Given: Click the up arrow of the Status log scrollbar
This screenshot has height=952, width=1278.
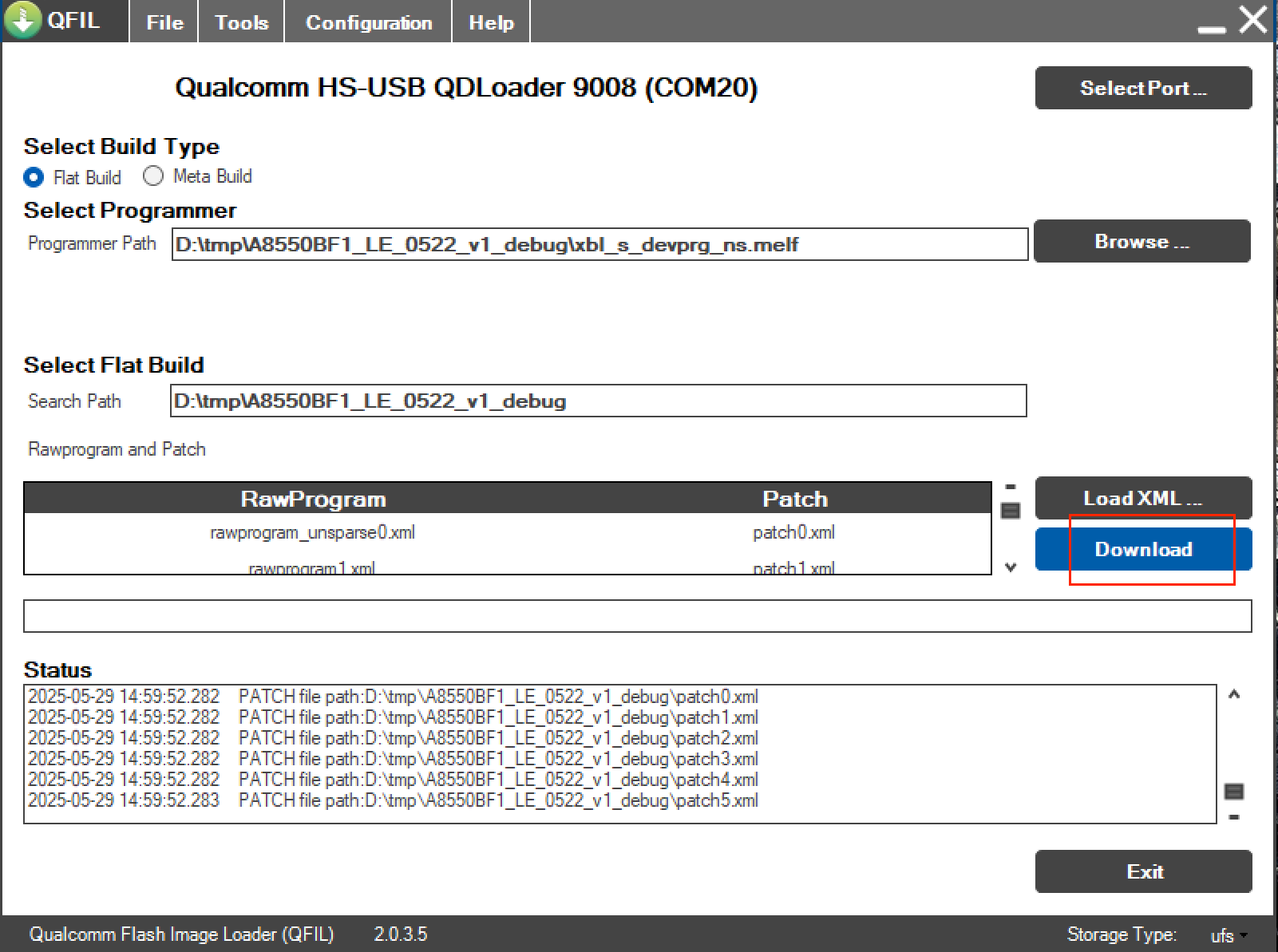Looking at the screenshot, I should tap(1234, 694).
